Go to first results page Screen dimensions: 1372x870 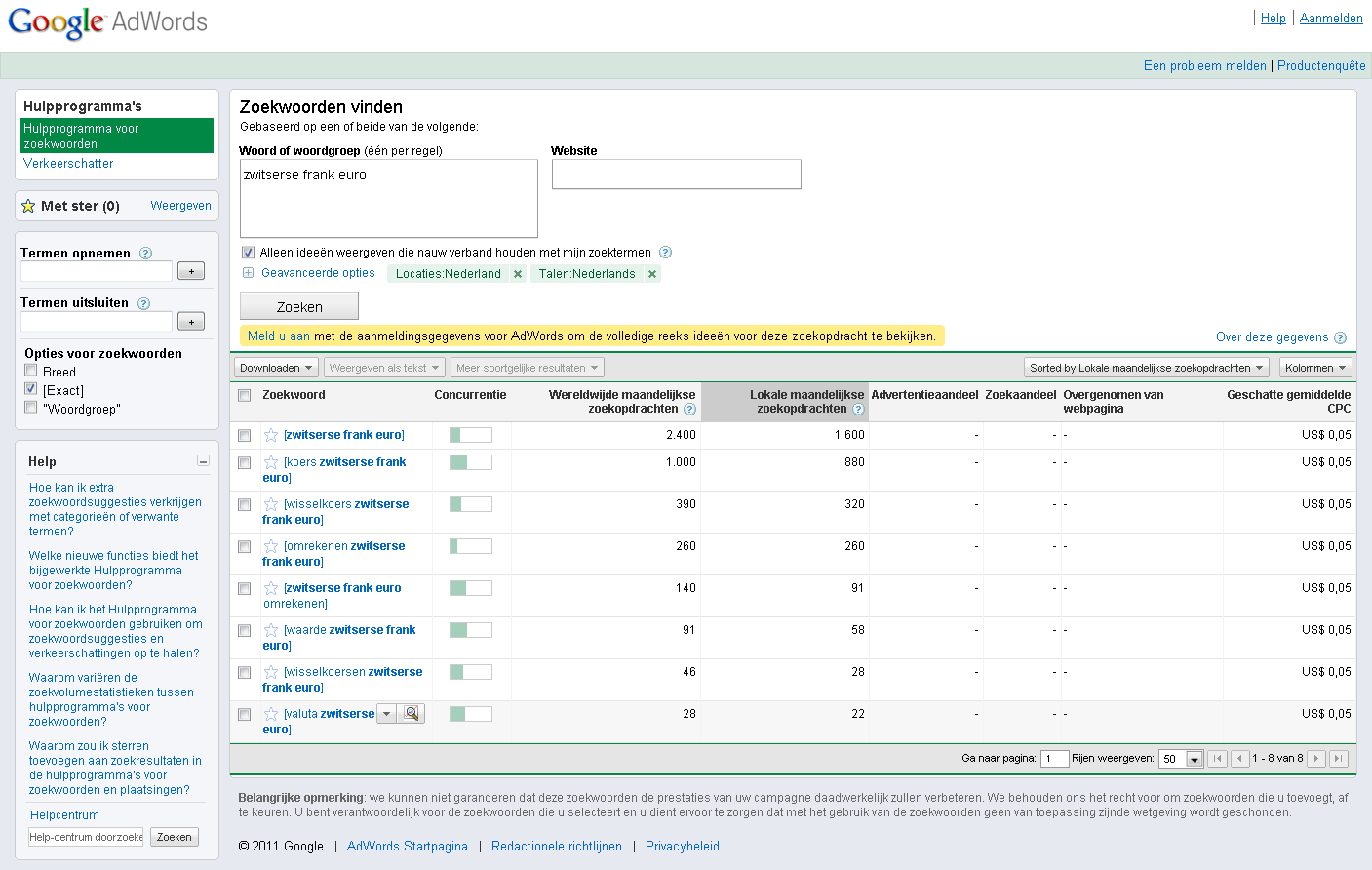[x=1217, y=758]
